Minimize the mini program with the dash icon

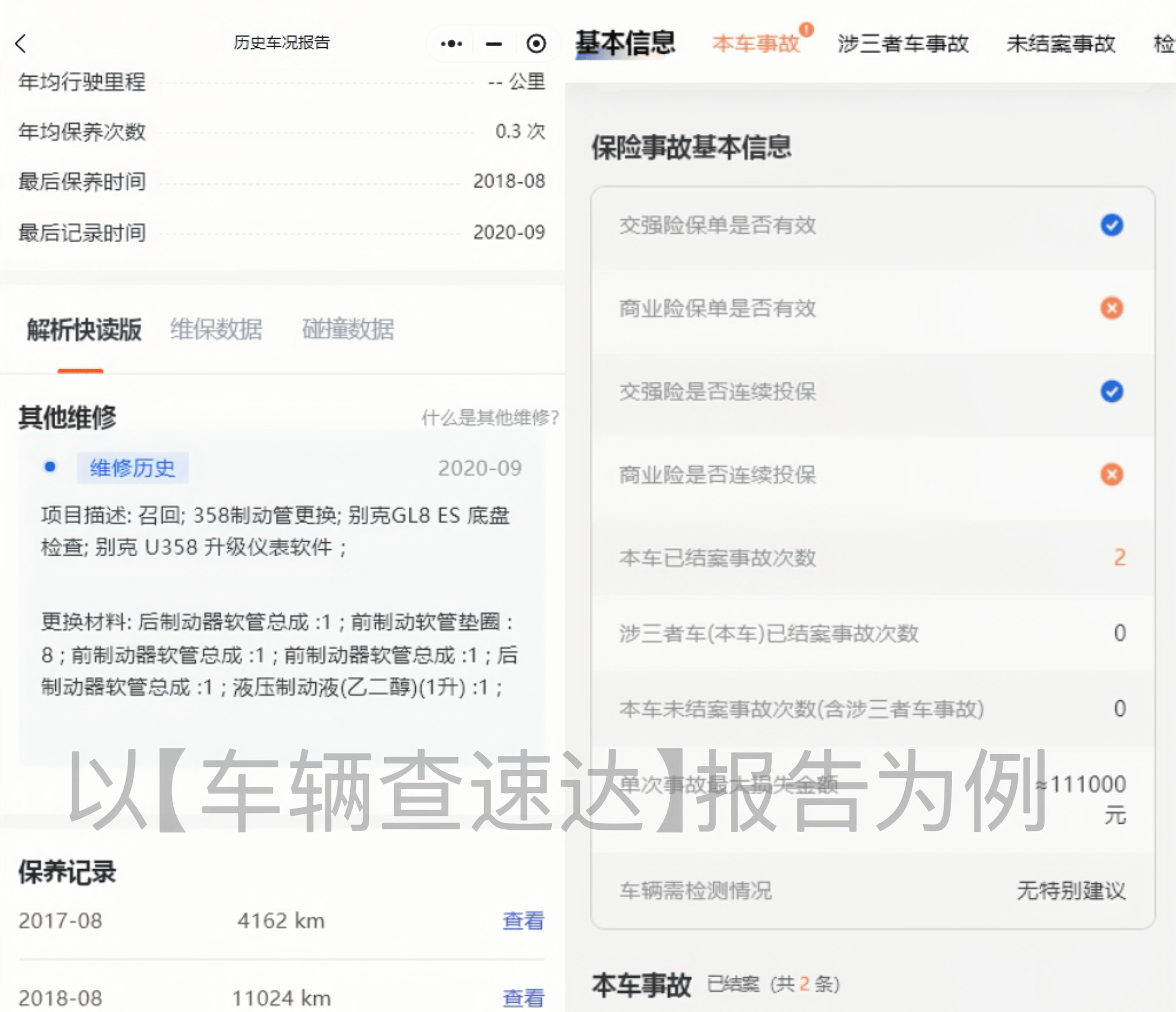point(494,44)
